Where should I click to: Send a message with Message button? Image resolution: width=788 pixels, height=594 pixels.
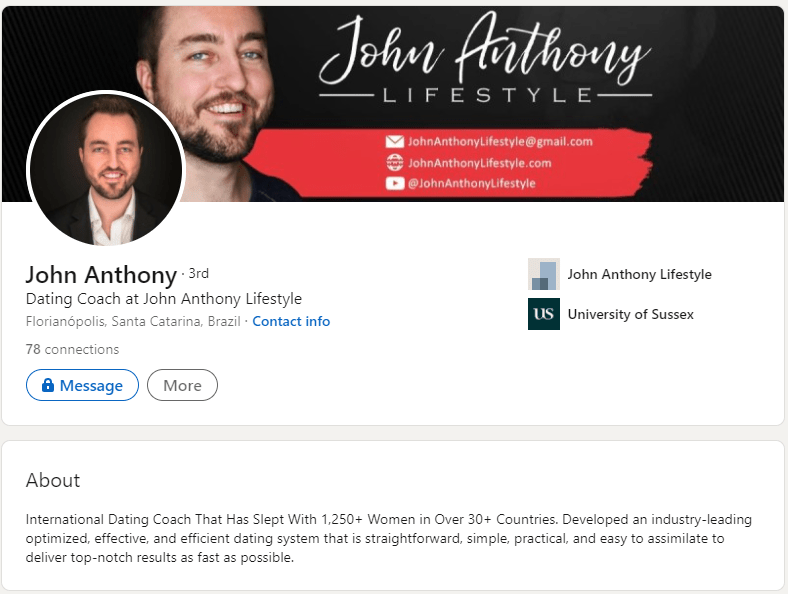(x=82, y=385)
